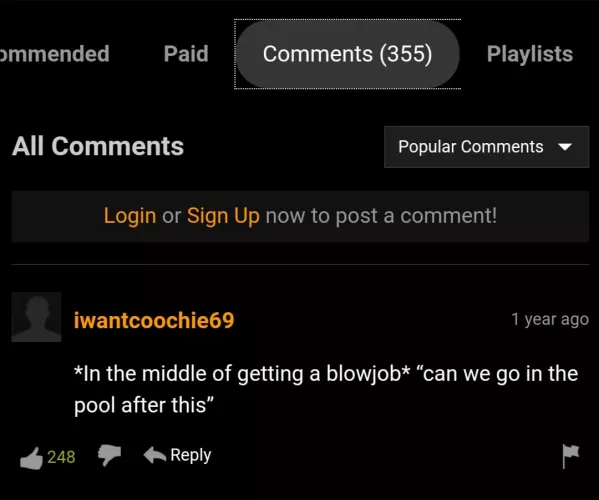Viewport: 599px width, 500px height.
Task: Open the commenter's username profile link
Action: (154, 320)
